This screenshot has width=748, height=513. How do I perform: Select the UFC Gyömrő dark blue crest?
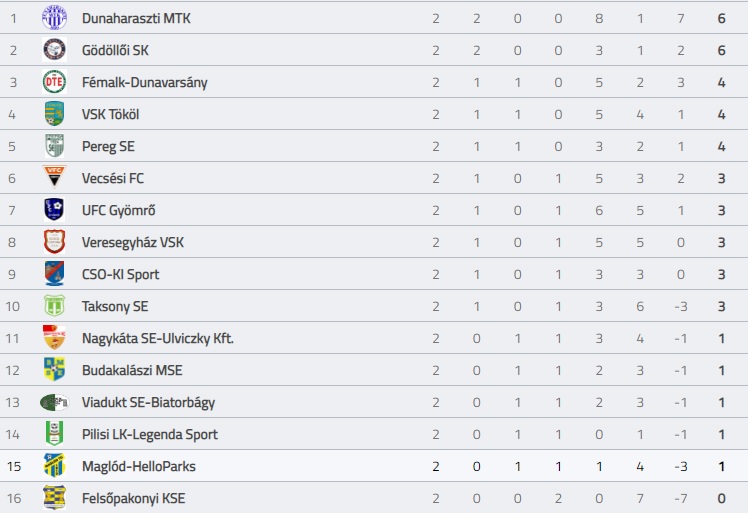coord(54,209)
